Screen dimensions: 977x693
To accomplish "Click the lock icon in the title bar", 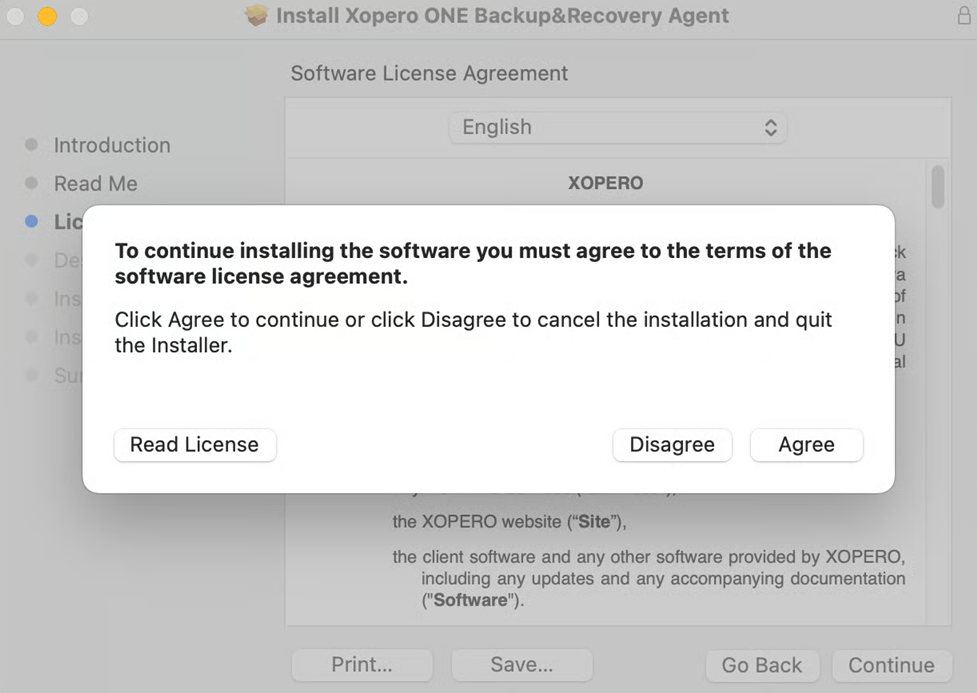I will coord(963,15).
